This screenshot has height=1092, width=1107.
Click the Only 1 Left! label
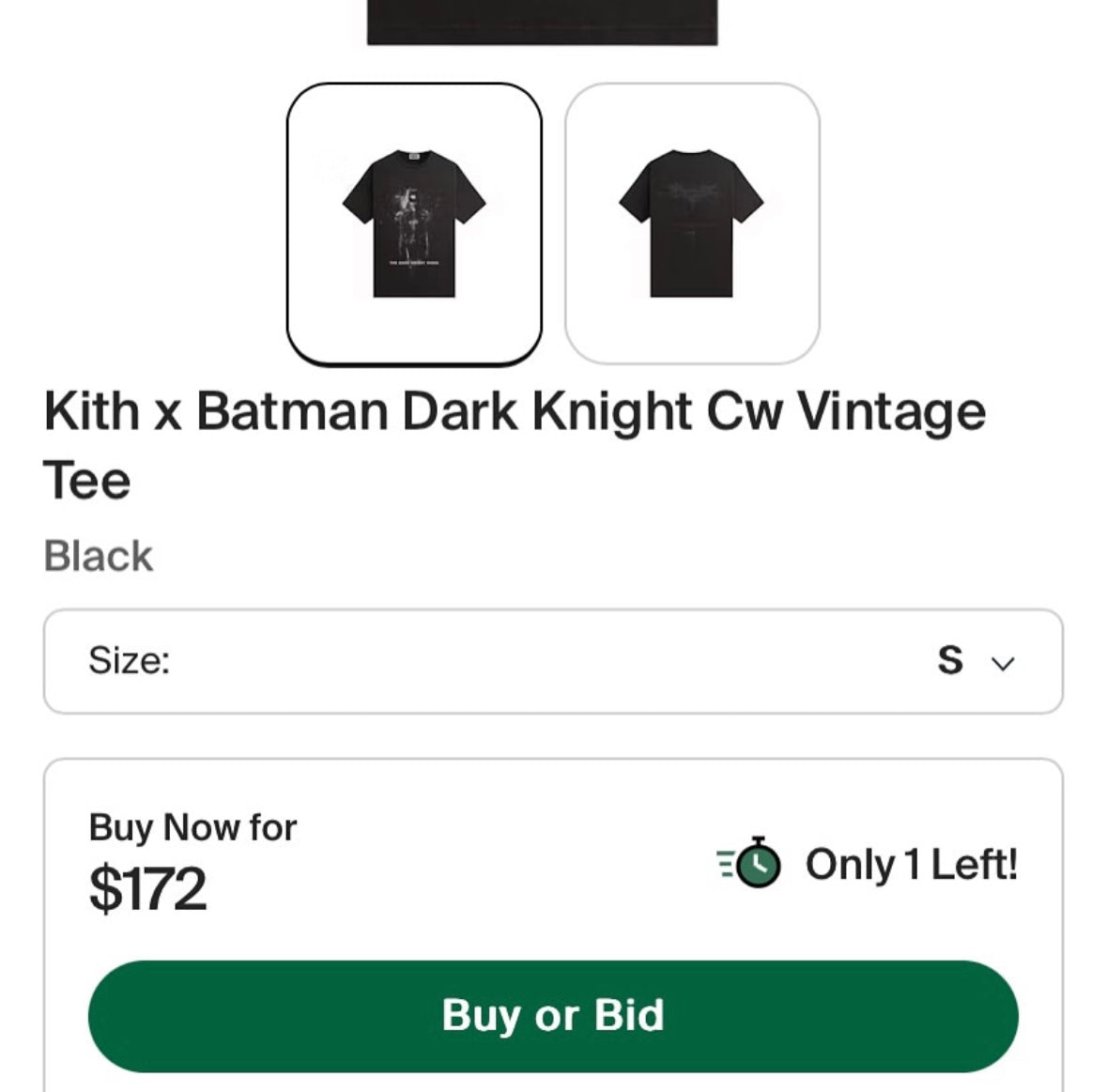[910, 865]
